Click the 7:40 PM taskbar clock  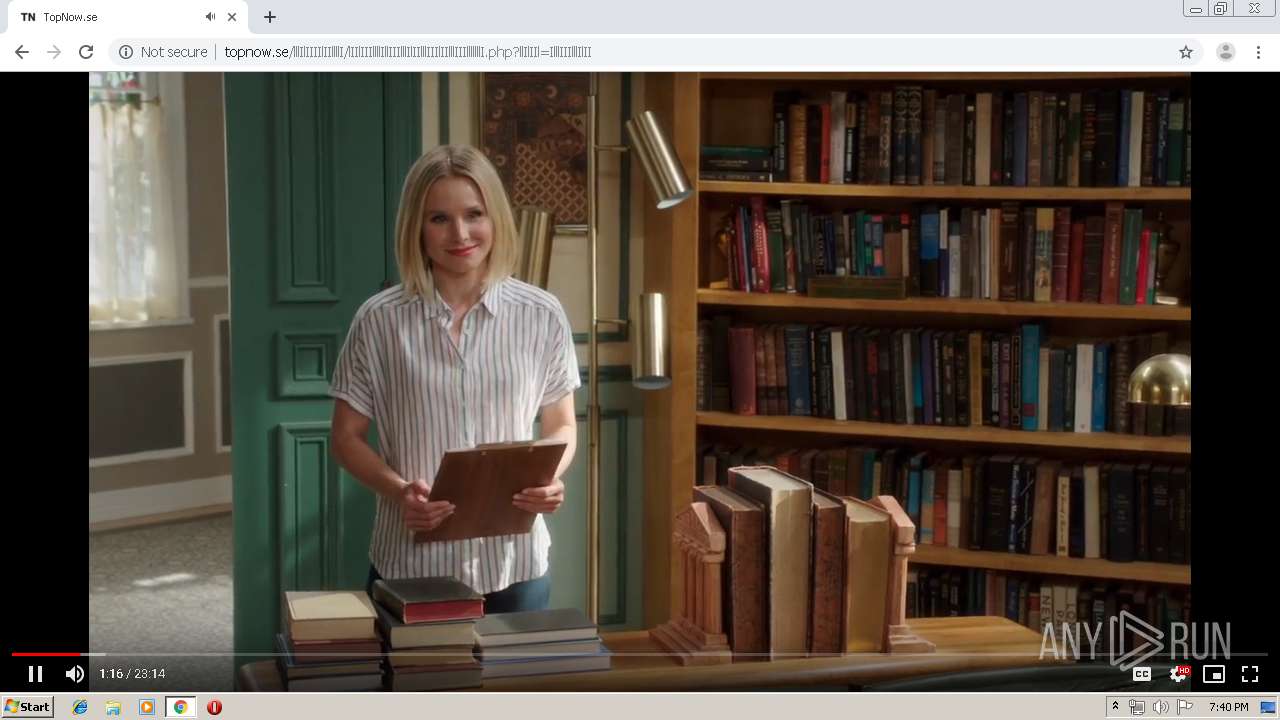pyautogui.click(x=1228, y=707)
